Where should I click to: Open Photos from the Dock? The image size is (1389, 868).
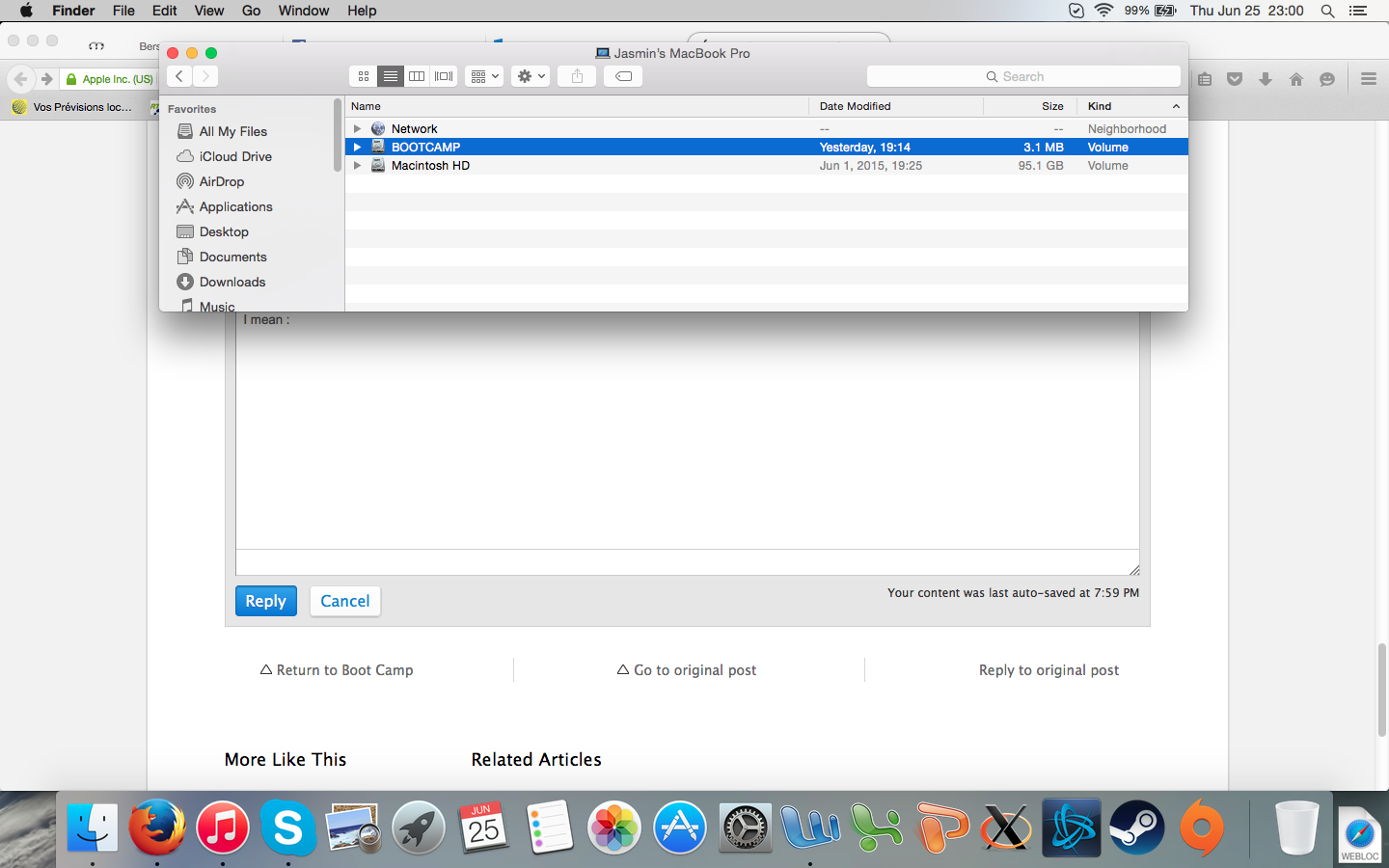coord(614,827)
